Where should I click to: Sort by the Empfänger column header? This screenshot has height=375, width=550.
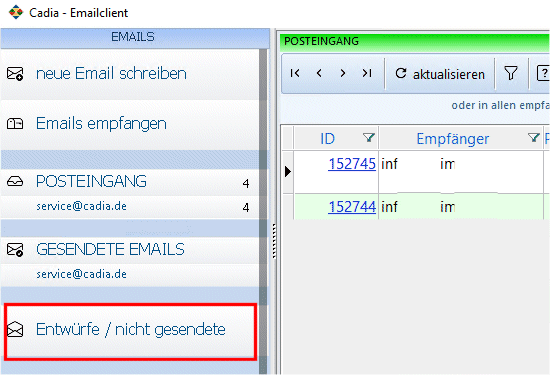(452, 139)
